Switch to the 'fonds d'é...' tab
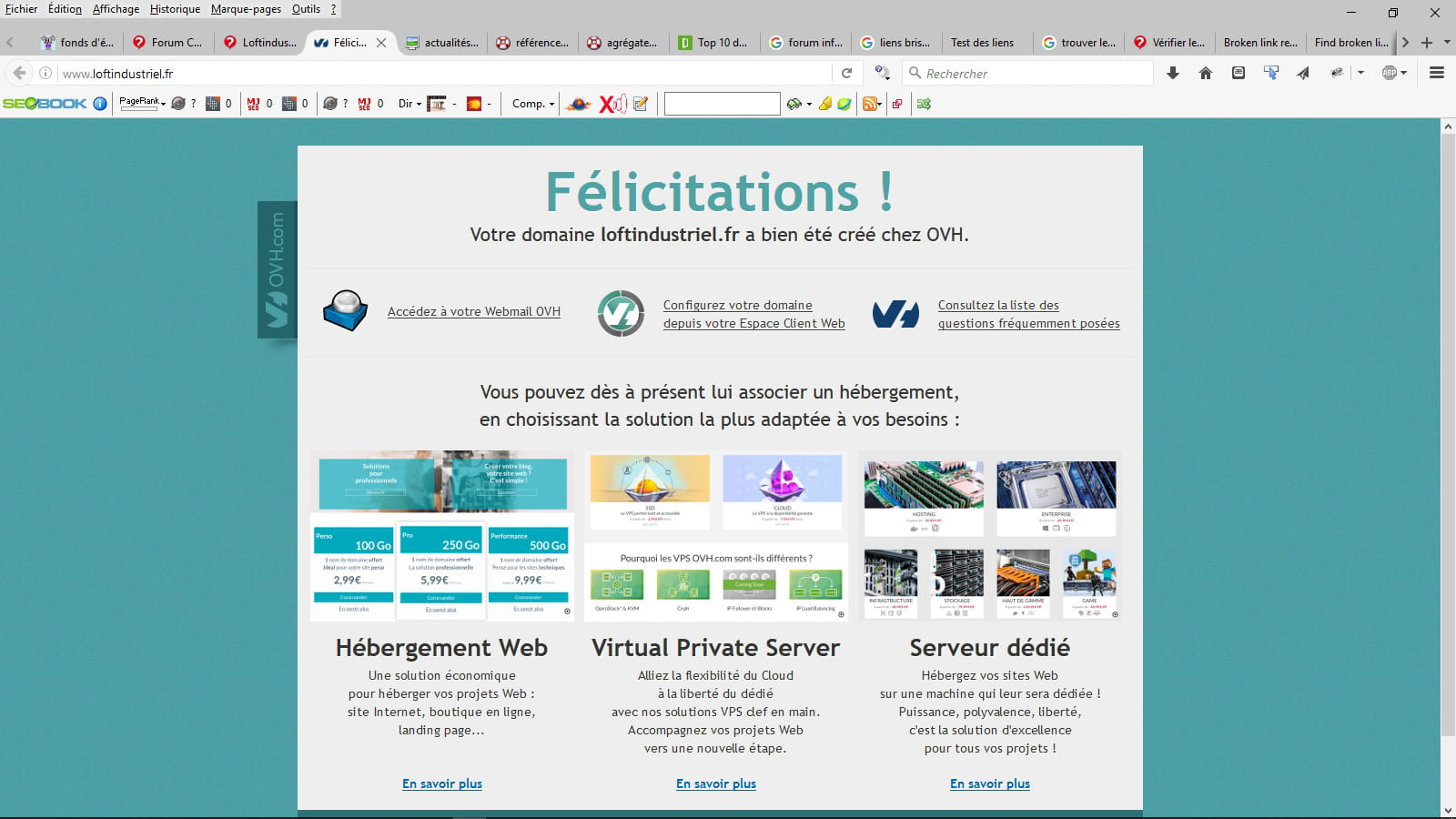Screen dimensions: 1456x819 [x=77, y=43]
